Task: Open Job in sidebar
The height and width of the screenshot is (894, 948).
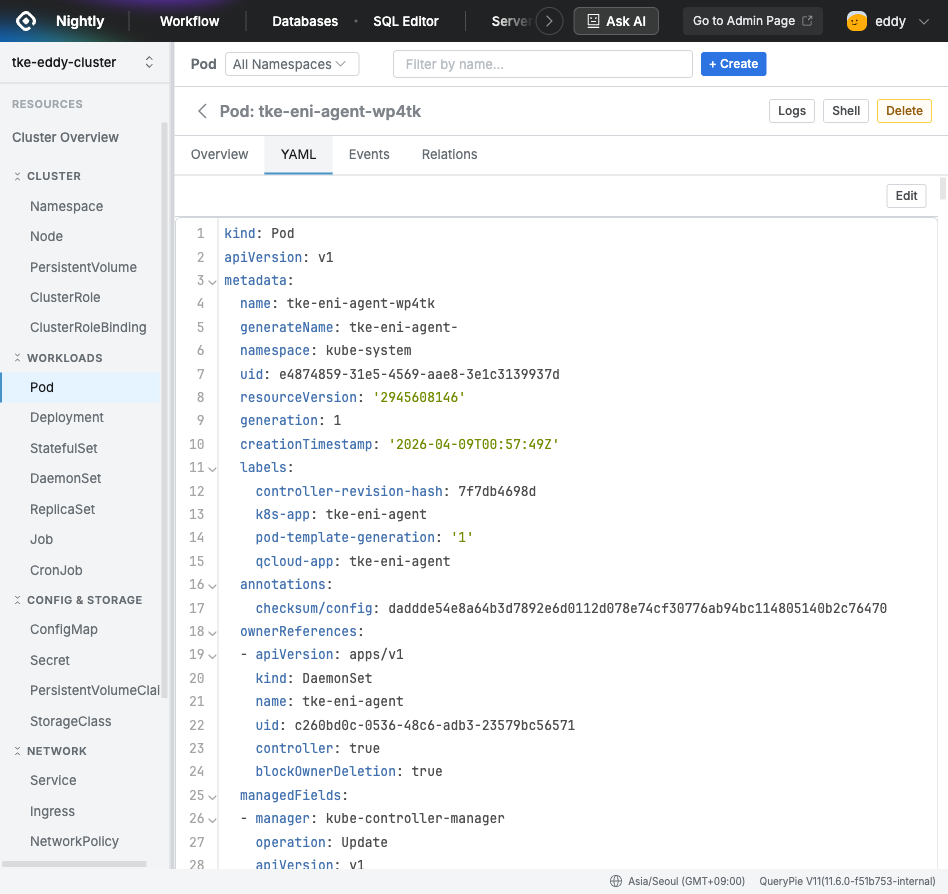Action: [42, 540]
